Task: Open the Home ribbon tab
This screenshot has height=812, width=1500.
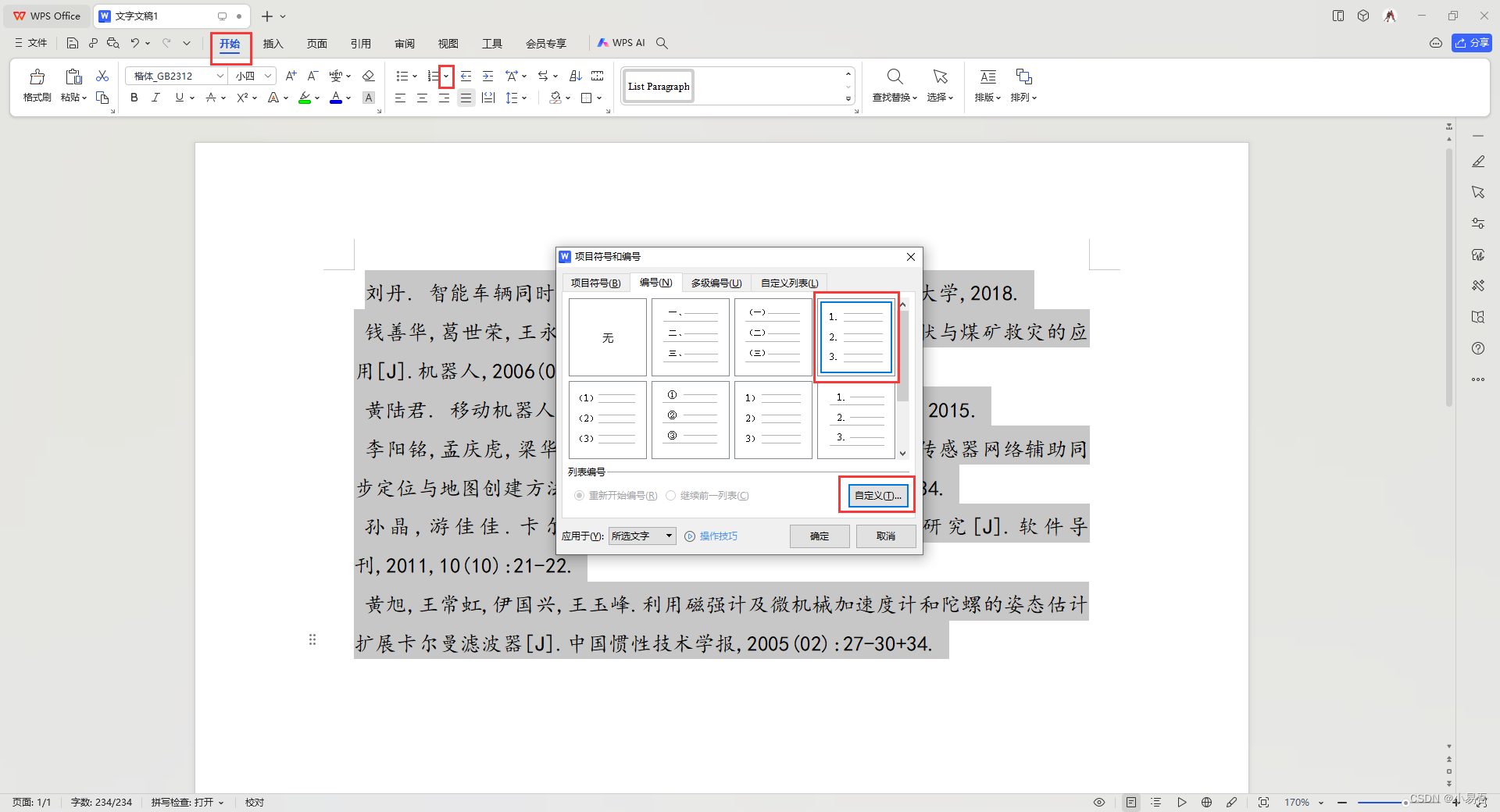Action: point(230,44)
